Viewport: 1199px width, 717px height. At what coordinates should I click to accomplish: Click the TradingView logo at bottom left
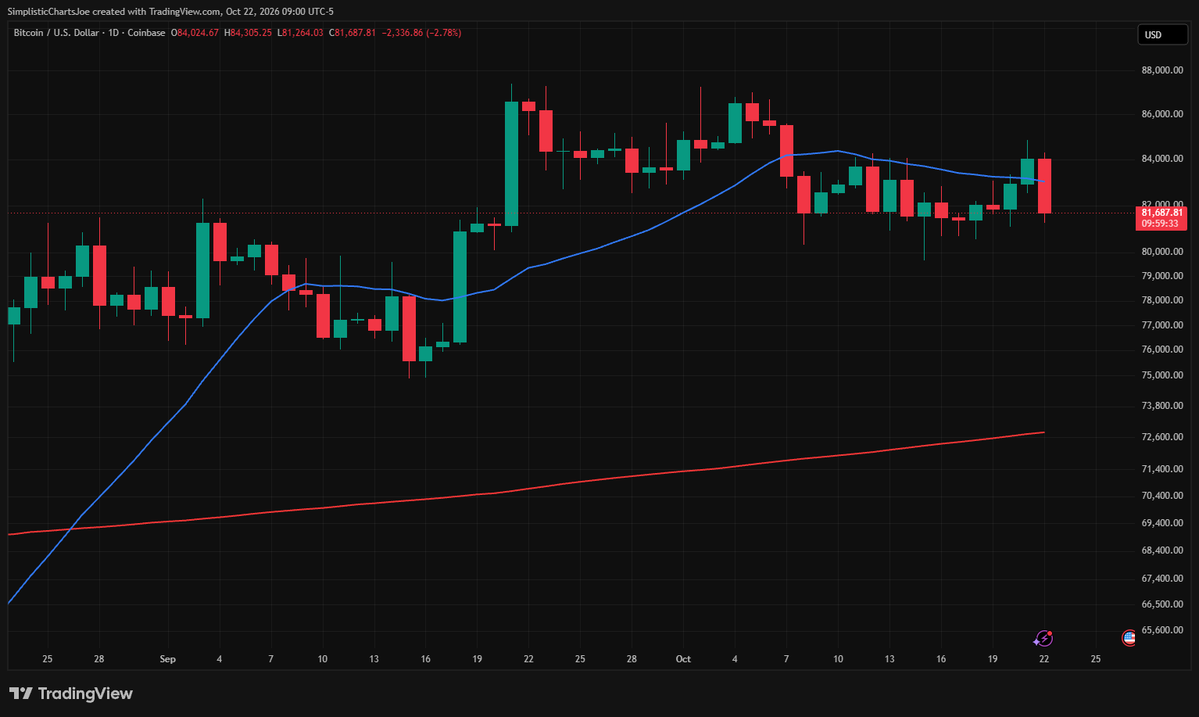click(x=71, y=693)
